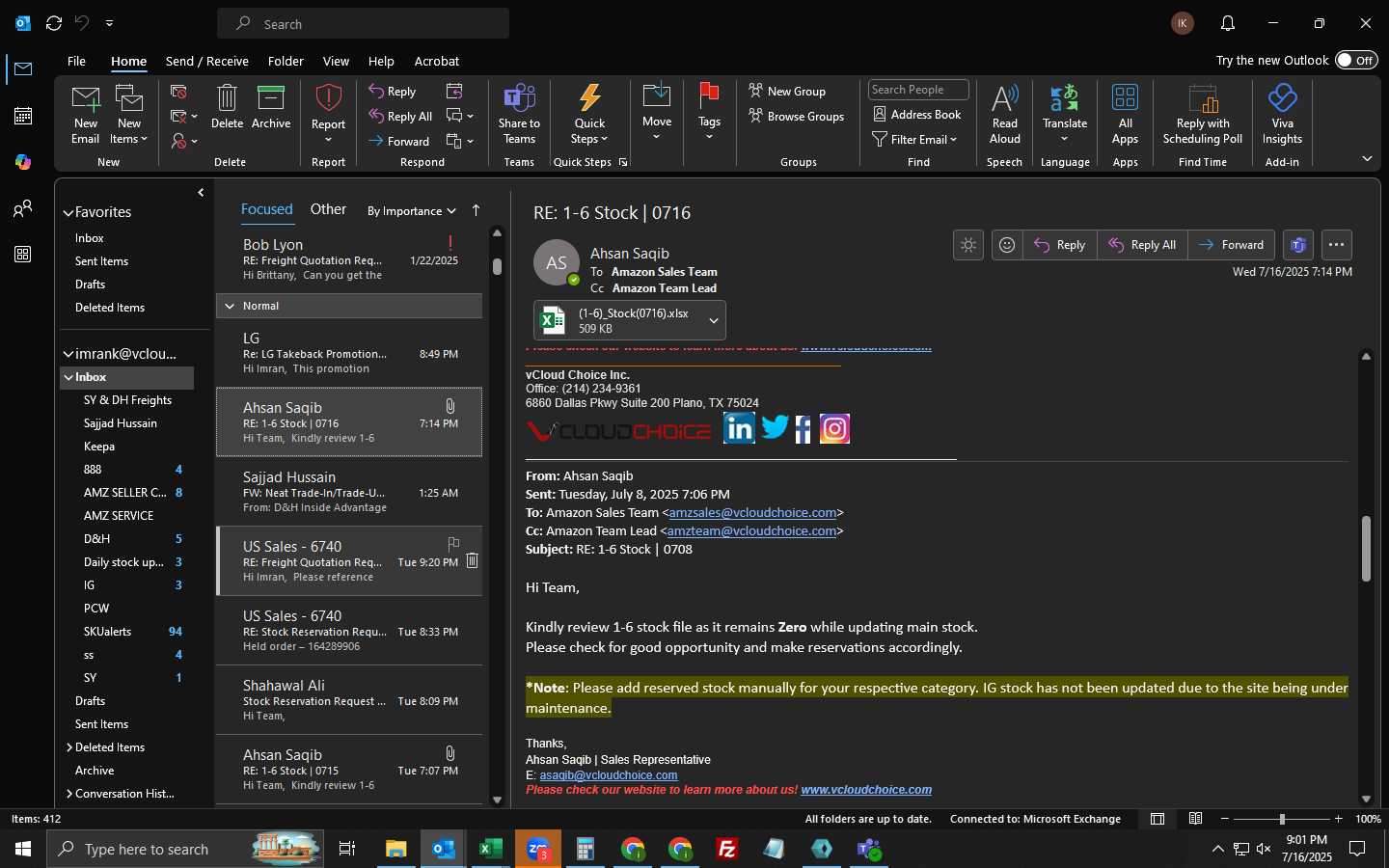
Task: Click the zoom slider handle
Action: (x=1282, y=819)
